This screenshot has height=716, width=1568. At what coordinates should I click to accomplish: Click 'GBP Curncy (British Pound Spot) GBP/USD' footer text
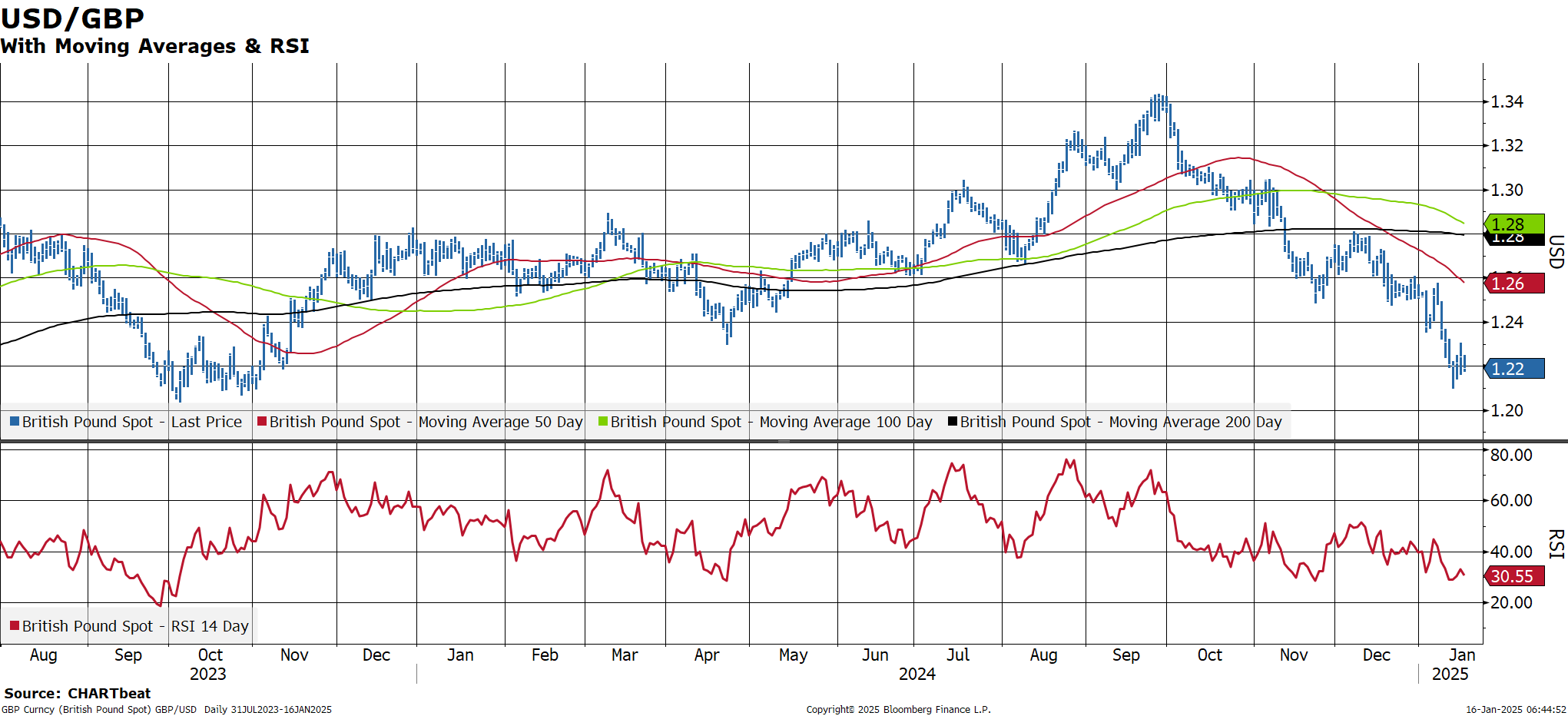pyautogui.click(x=99, y=709)
